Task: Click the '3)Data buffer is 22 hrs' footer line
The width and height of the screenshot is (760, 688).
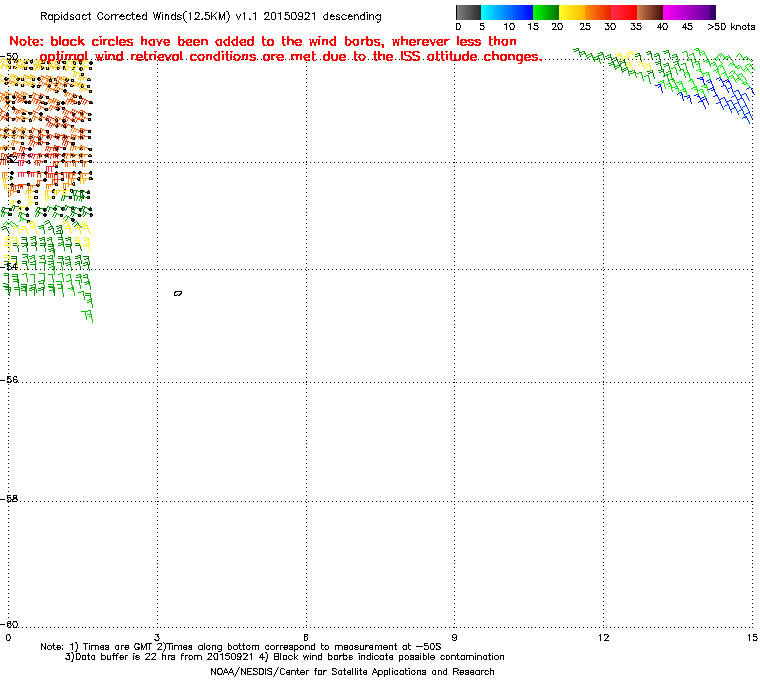Action: 285,657
